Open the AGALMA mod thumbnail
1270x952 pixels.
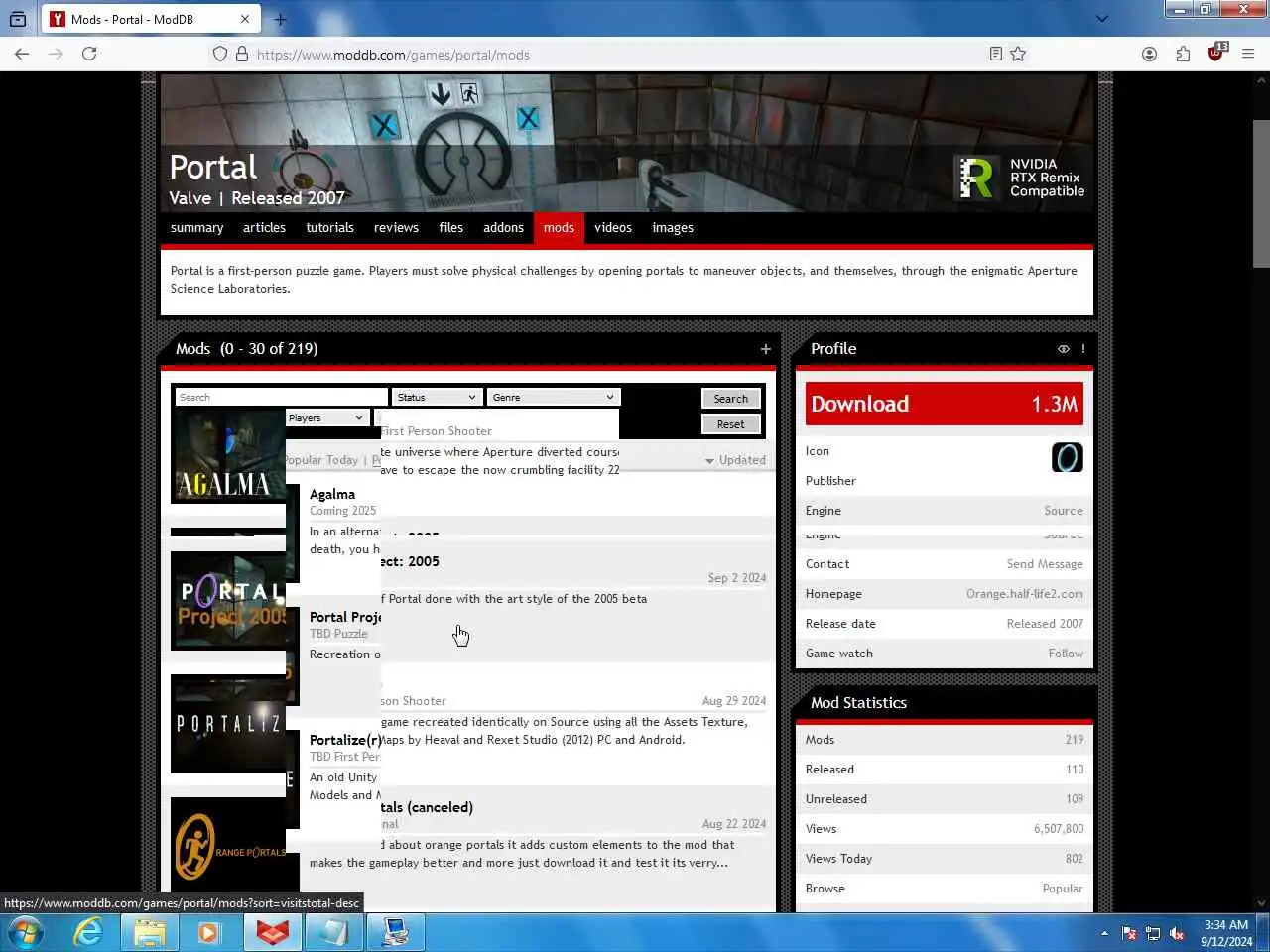(228, 455)
